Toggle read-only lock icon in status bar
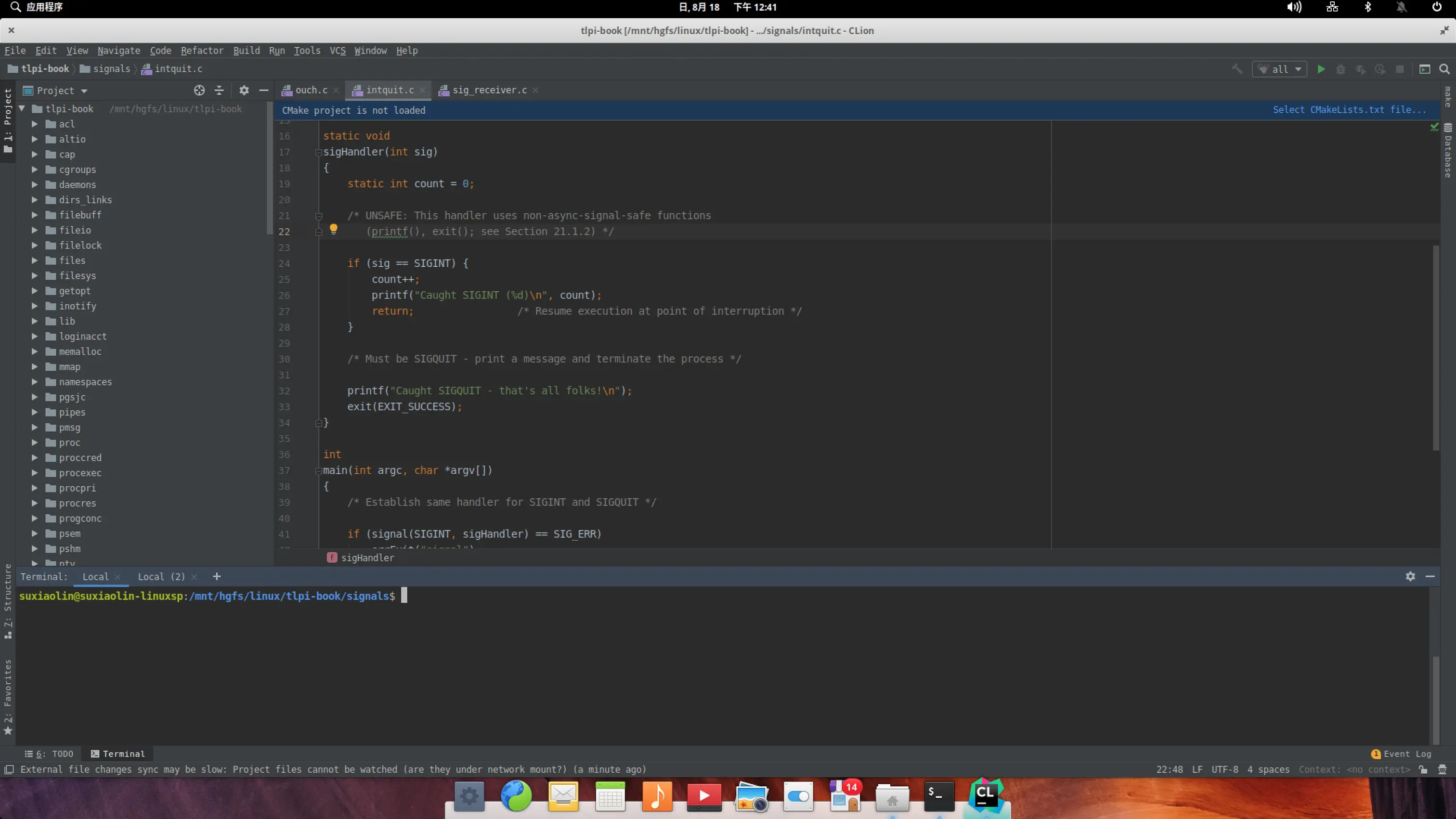Screen dimensions: 1456x819 (1423, 770)
